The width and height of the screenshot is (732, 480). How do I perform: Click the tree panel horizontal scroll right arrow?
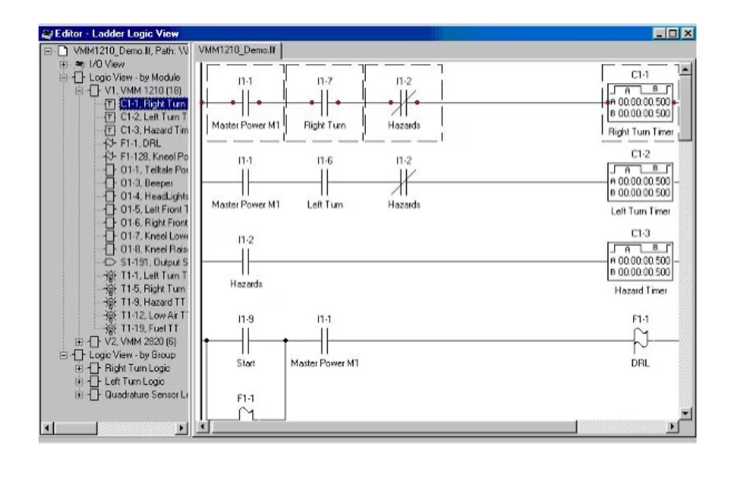click(181, 428)
